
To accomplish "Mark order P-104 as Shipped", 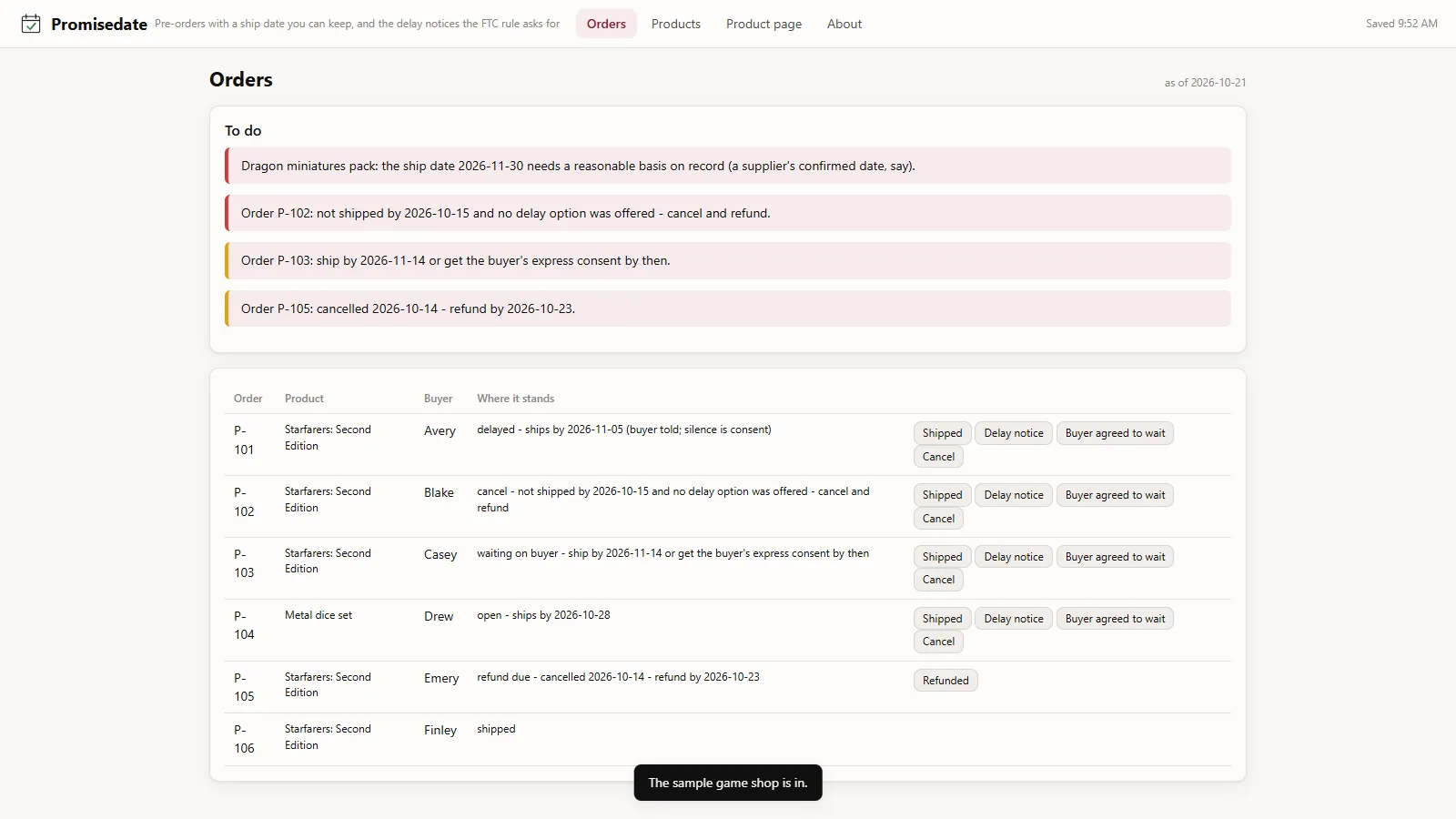I will coord(942,619).
